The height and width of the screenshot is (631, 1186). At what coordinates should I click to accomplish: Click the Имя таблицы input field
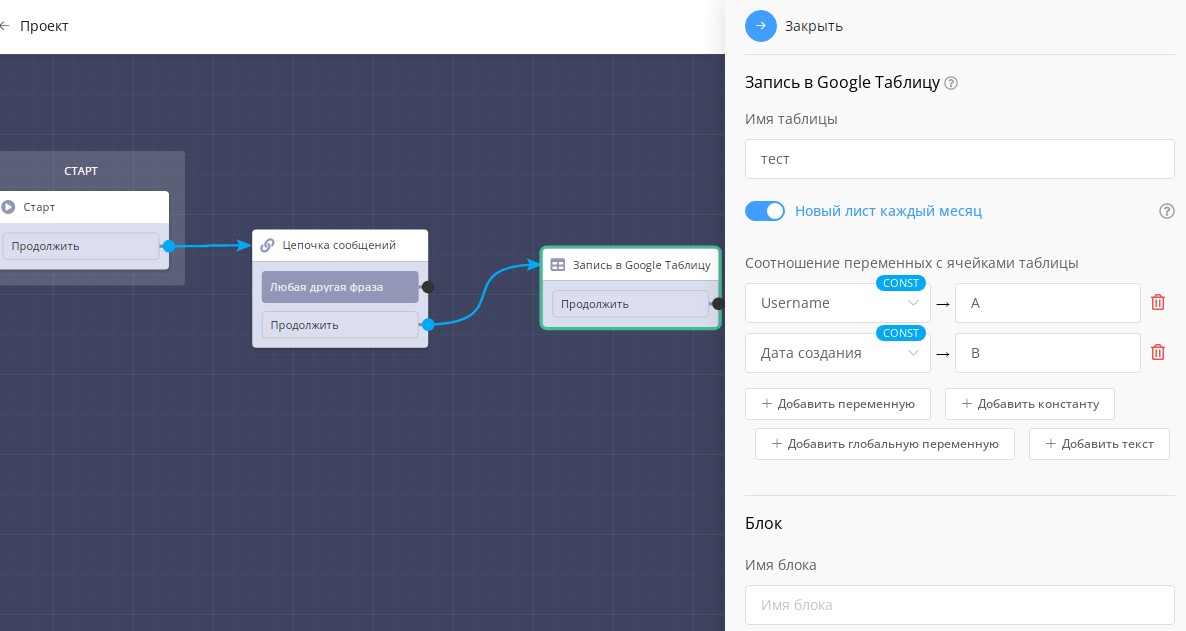[x=959, y=159]
